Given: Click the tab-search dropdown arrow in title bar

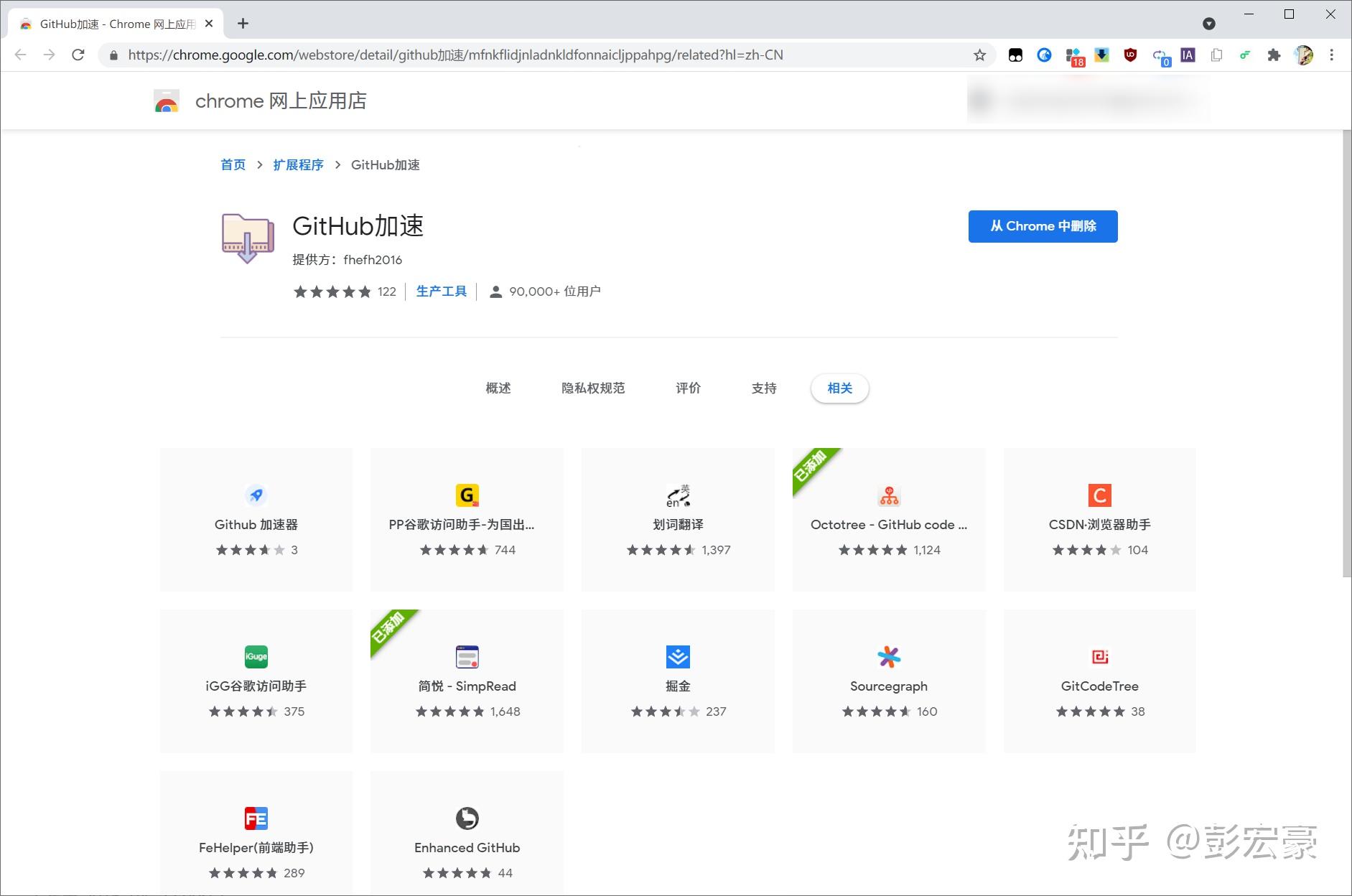Looking at the screenshot, I should click(x=1209, y=24).
